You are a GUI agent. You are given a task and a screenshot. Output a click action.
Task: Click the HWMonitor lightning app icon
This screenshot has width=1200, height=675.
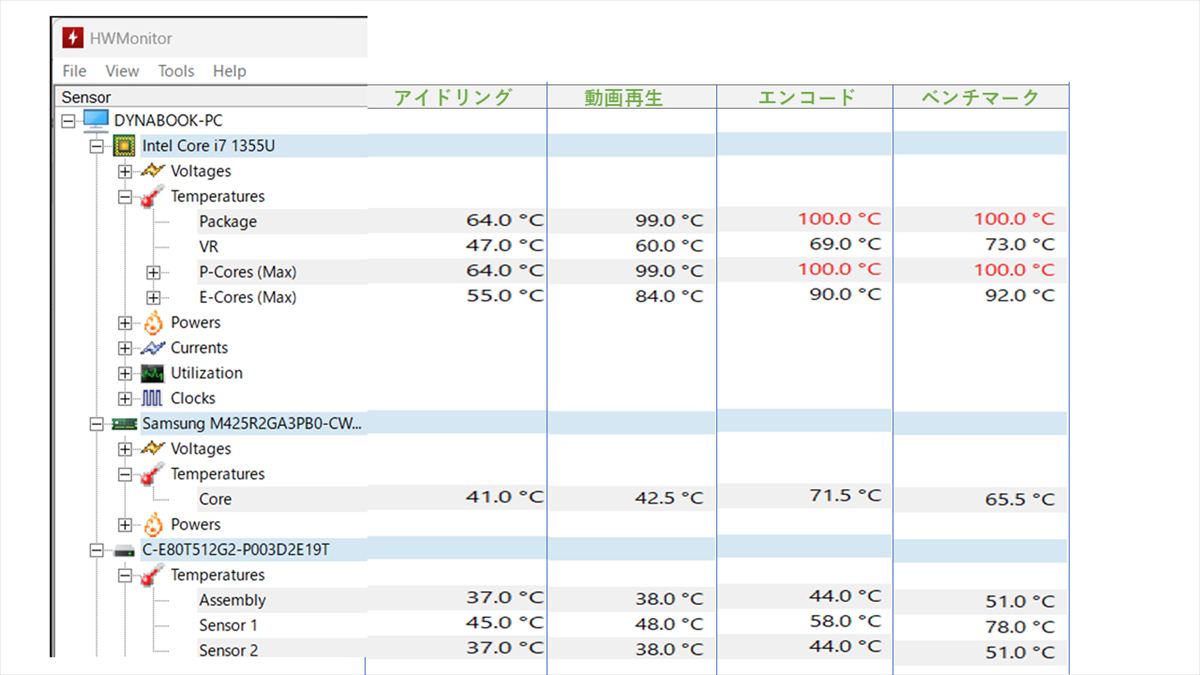(73, 38)
